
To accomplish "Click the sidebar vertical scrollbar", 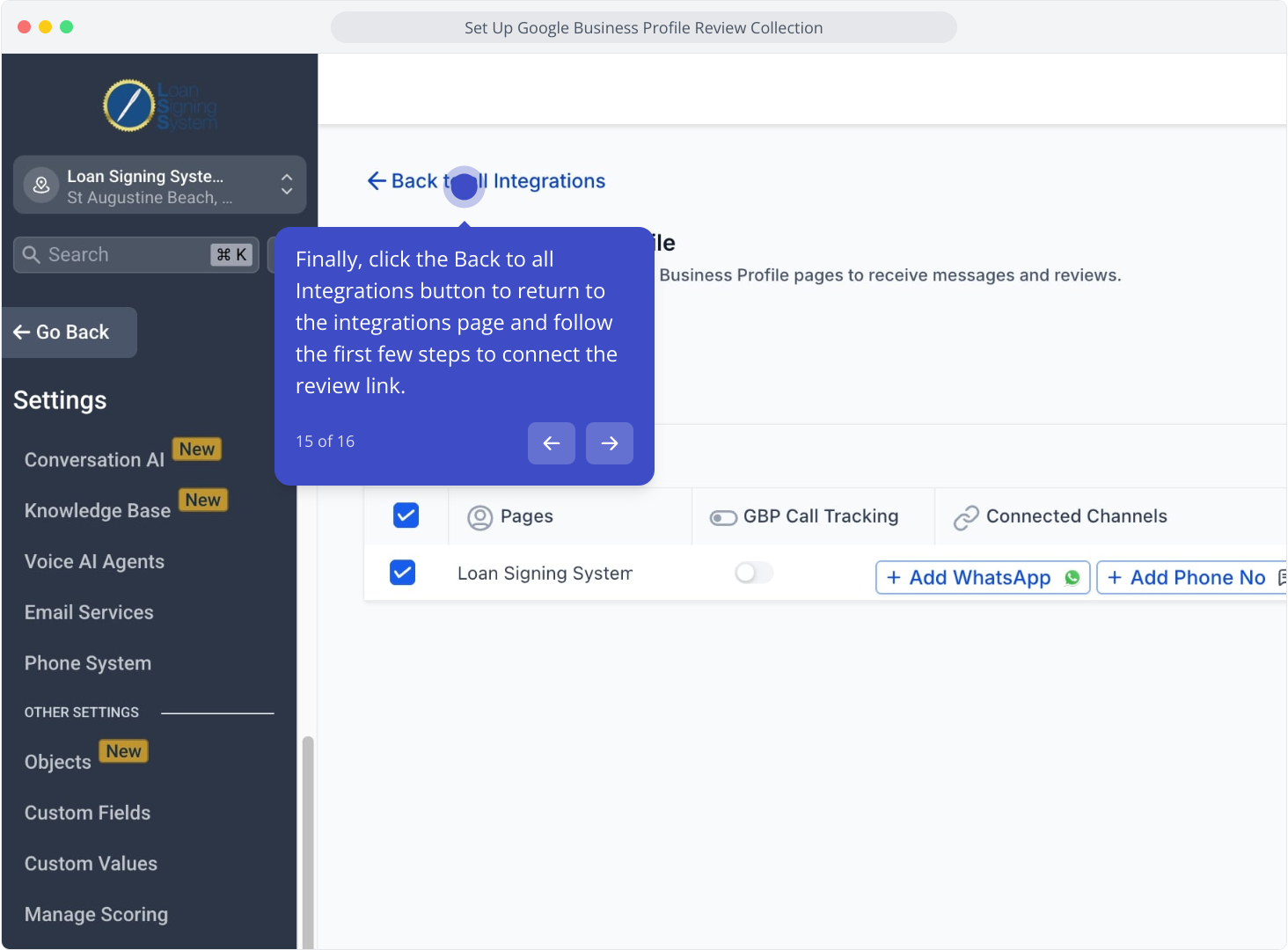I will coord(308,842).
